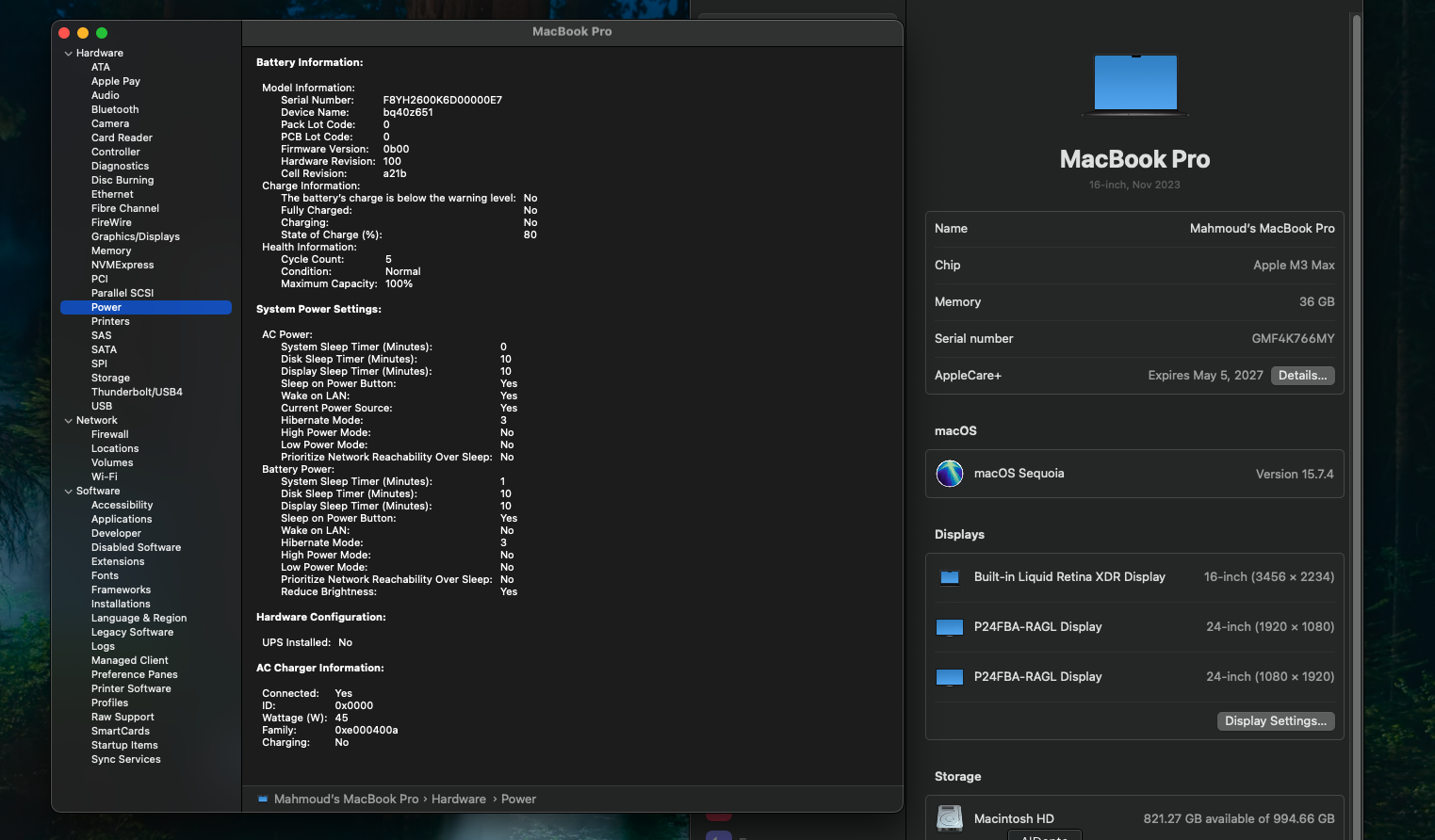Screen dimensions: 1435x840
Task: Select Preference Panes item
Action: click(x=134, y=675)
